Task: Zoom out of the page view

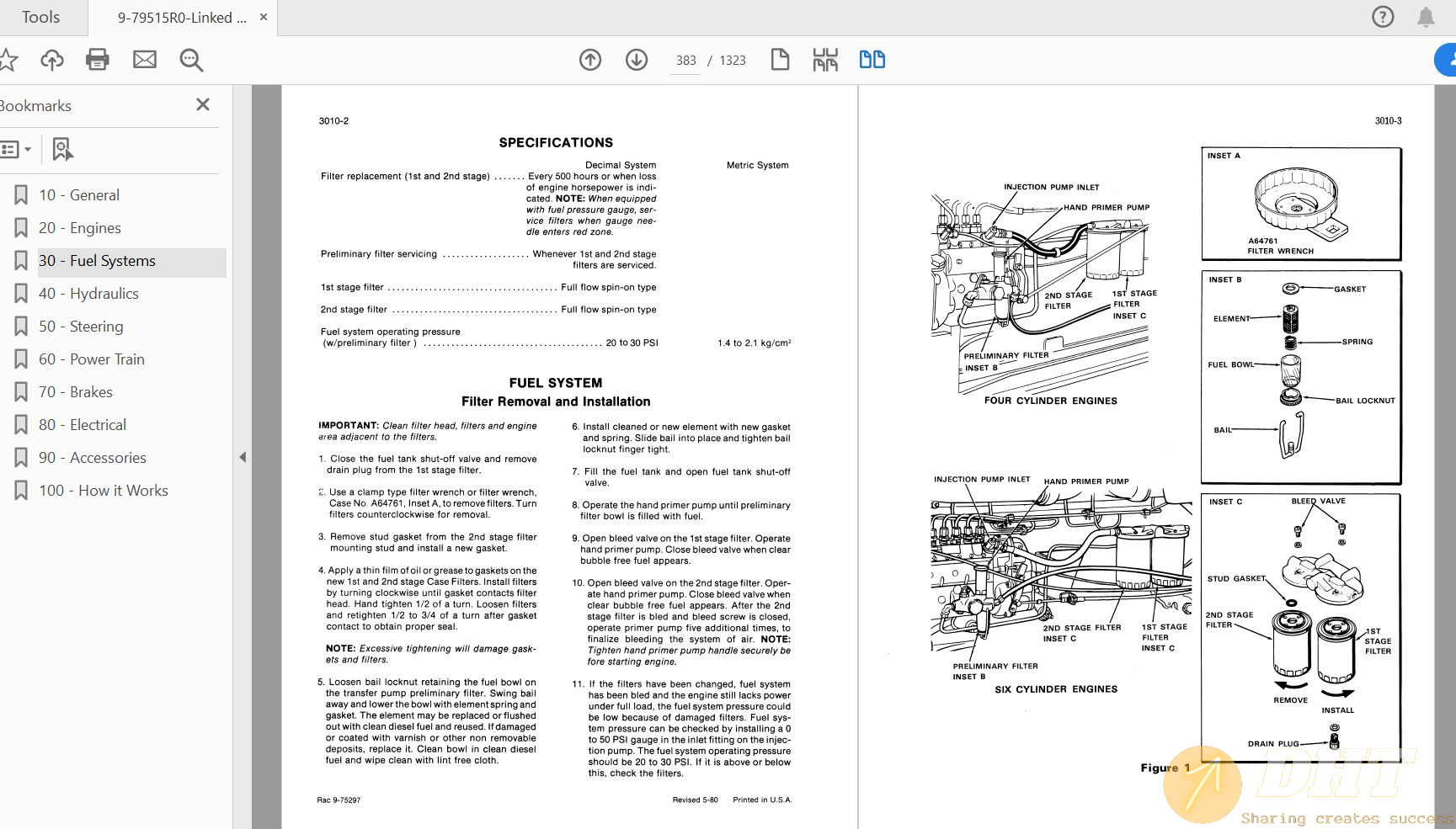Action: coord(191,60)
